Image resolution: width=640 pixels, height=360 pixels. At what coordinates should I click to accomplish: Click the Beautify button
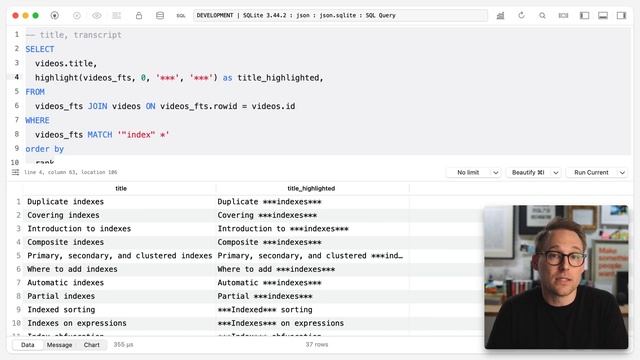(529, 172)
